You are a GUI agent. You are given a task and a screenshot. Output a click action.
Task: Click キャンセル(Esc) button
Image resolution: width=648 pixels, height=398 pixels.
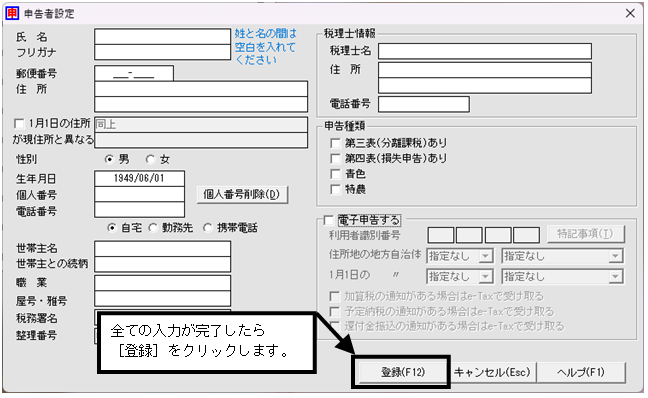492,372
